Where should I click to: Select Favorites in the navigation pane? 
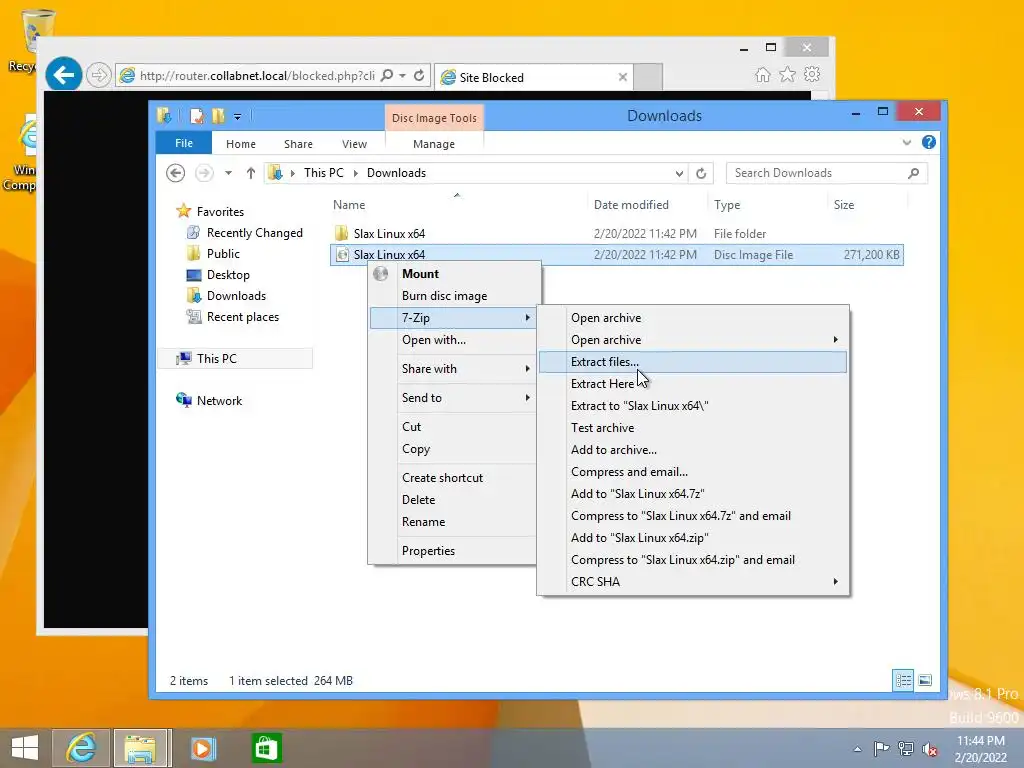(x=220, y=212)
